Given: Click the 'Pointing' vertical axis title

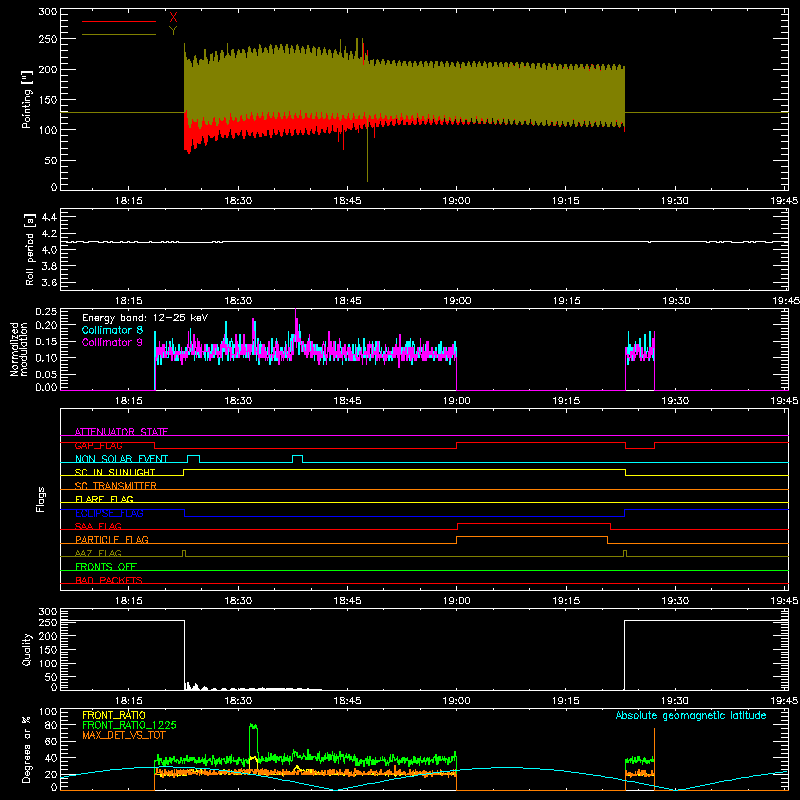Looking at the screenshot, I should pyautogui.click(x=27, y=99).
